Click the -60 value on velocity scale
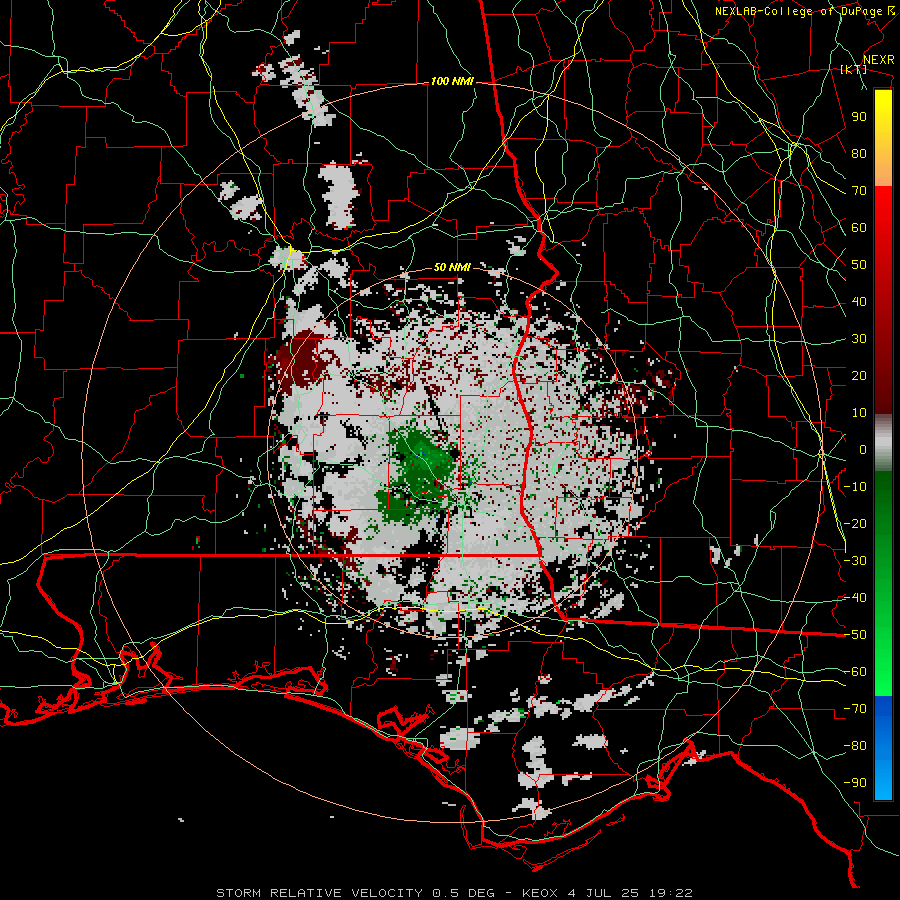This screenshot has height=900, width=900. tap(855, 672)
